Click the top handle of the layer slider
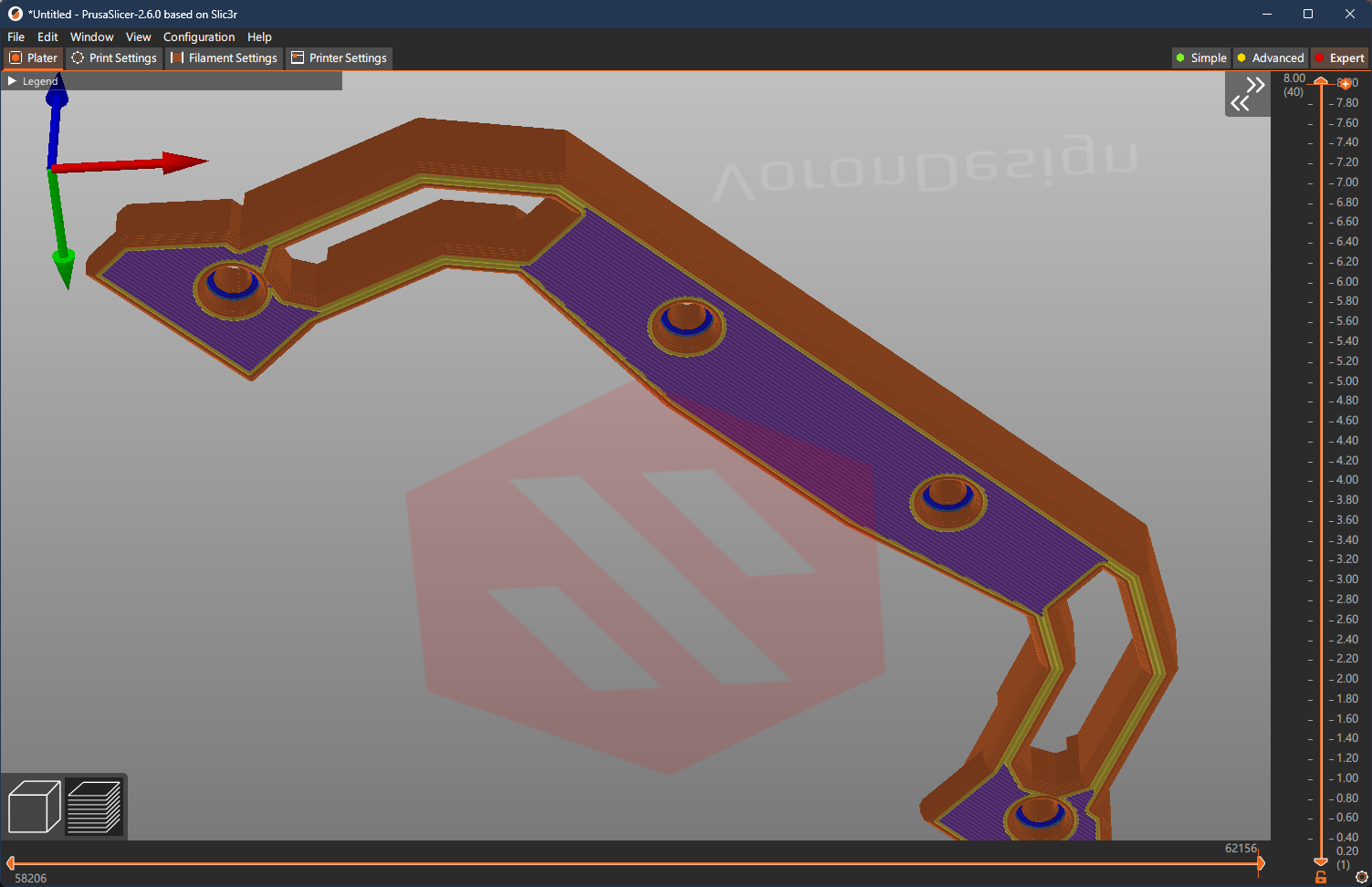The height and width of the screenshot is (887, 1372). pos(1321,81)
